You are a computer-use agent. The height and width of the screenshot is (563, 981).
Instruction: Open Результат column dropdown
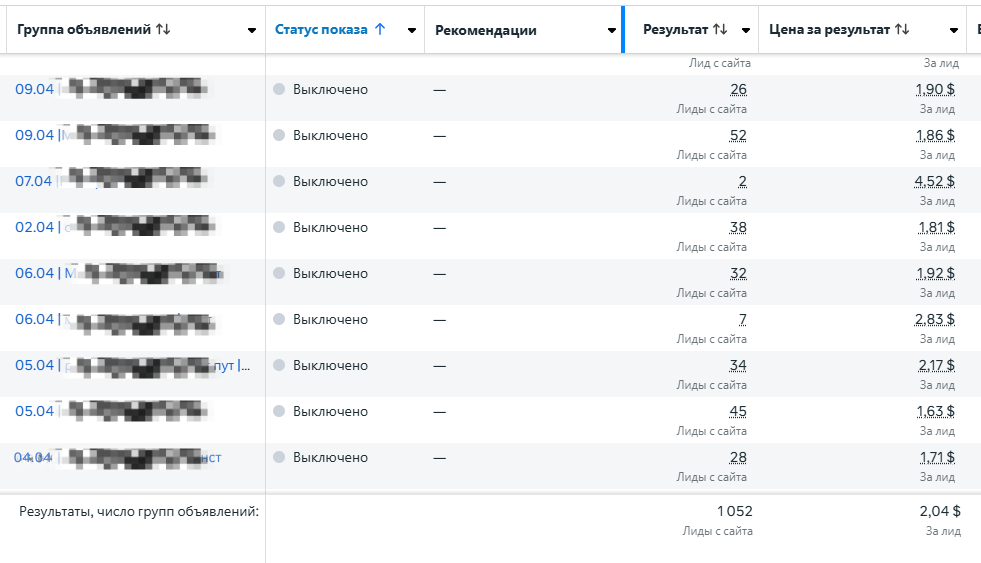(746, 30)
